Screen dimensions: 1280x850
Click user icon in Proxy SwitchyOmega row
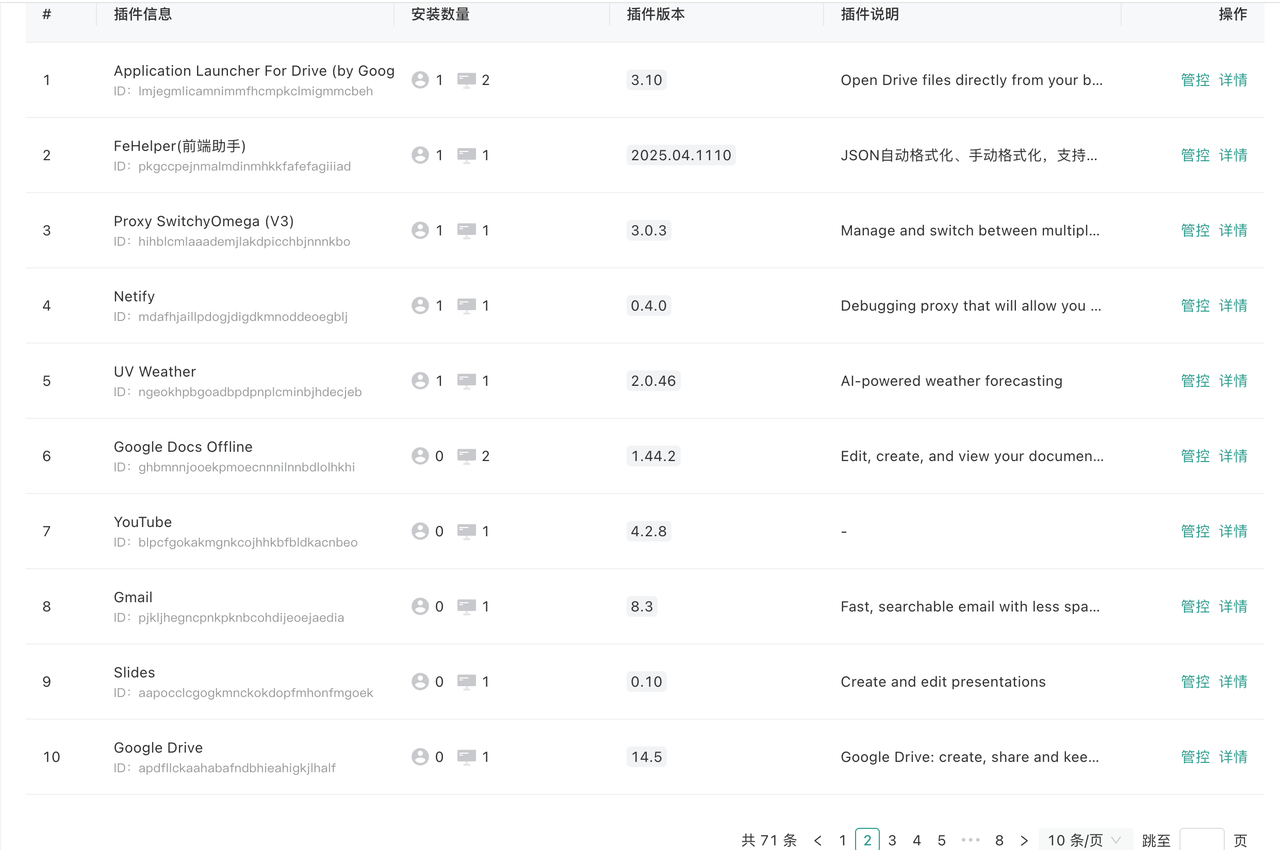[420, 230]
